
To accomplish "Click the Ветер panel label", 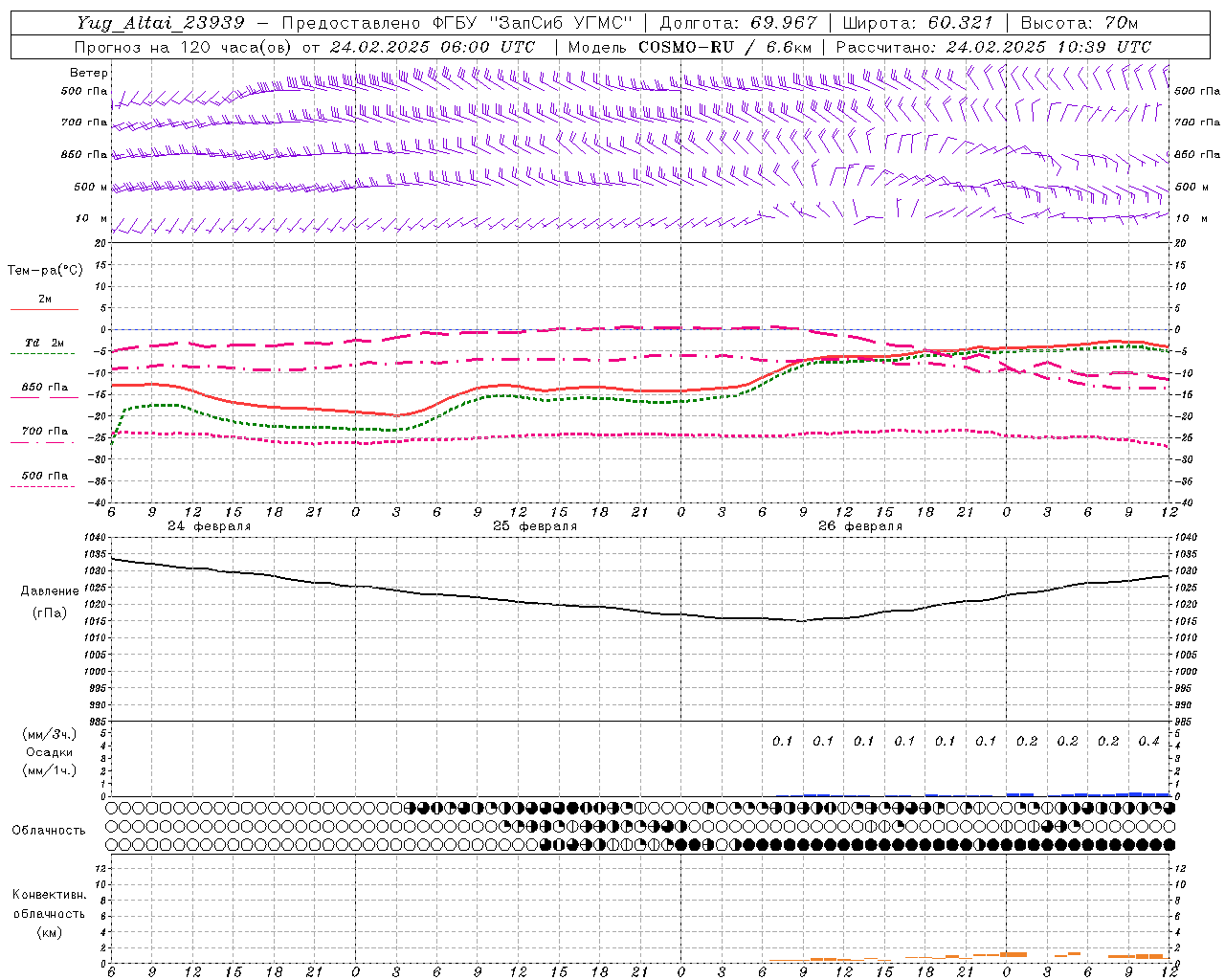I will click(89, 73).
